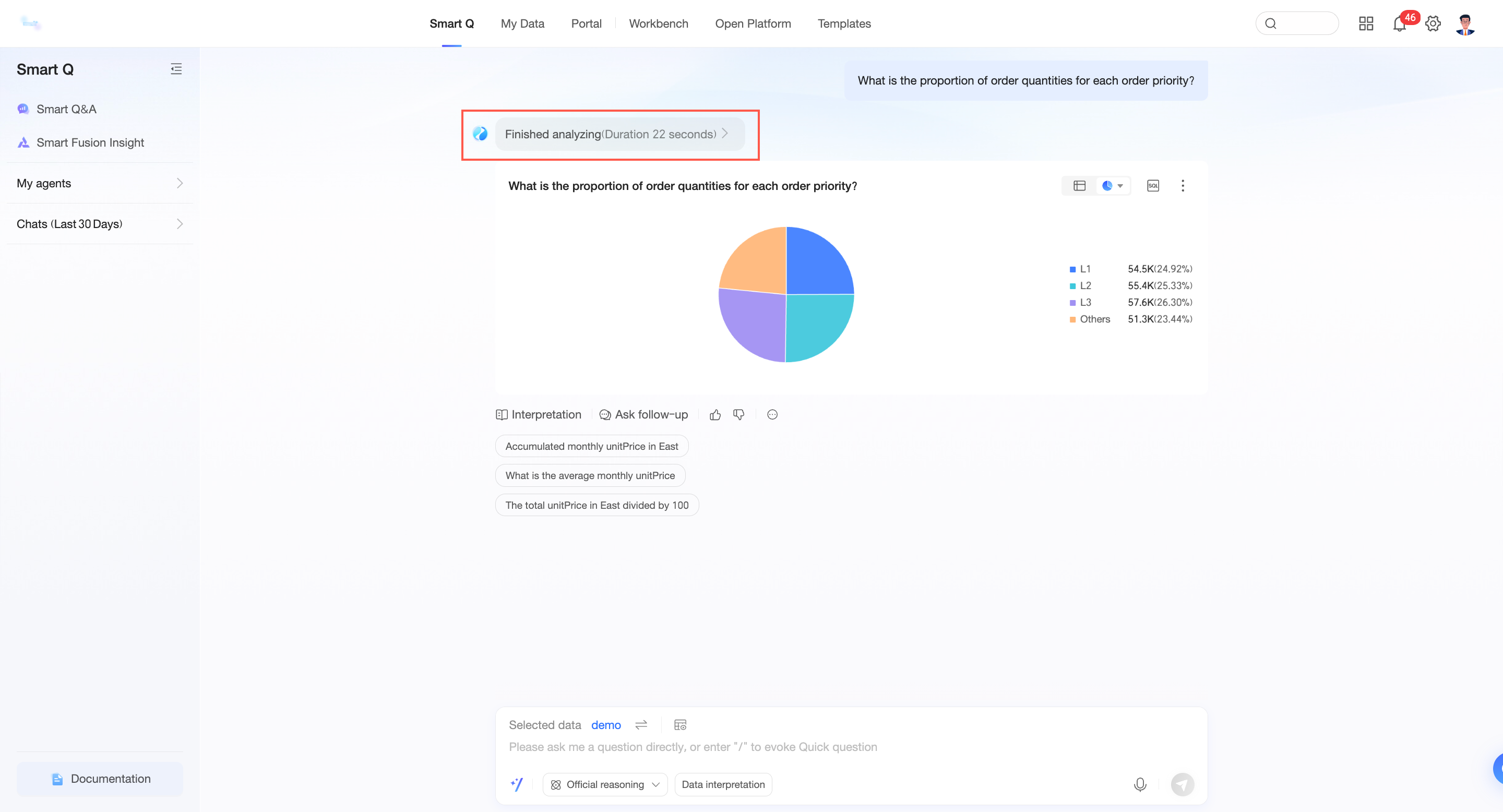
Task: Open the My Data tab
Action: [522, 24]
